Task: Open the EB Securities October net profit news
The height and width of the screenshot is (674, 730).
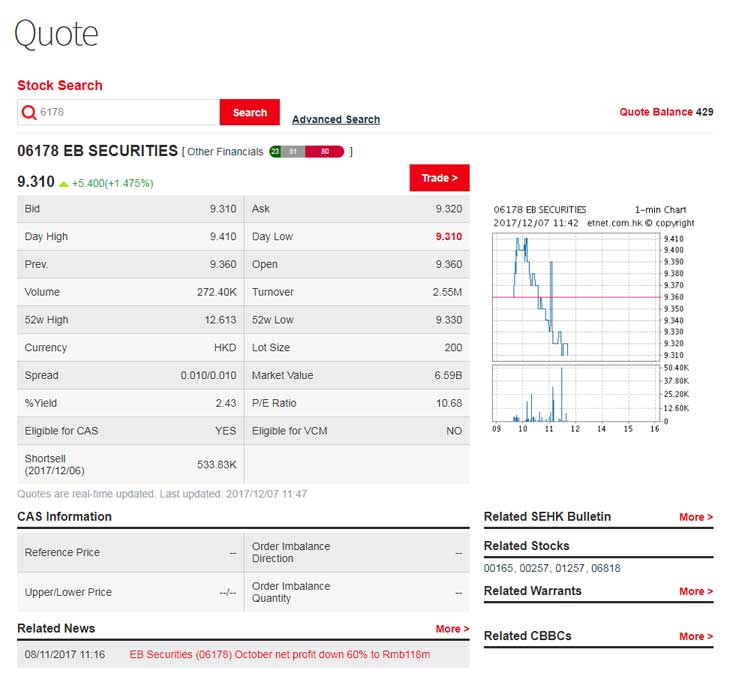Action: [x=280, y=654]
